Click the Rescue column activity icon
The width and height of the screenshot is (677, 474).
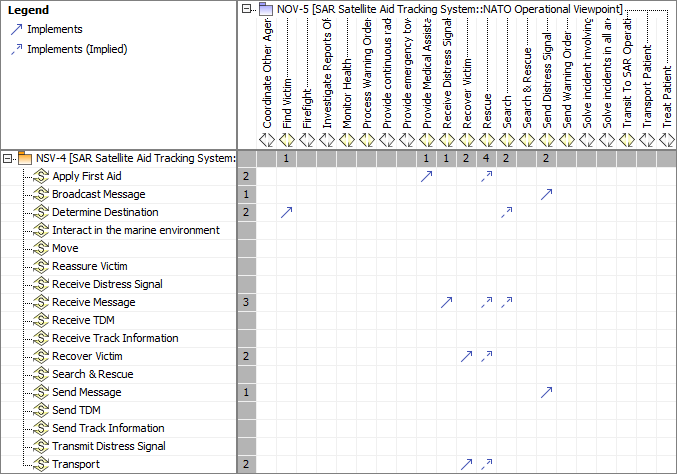click(x=487, y=140)
